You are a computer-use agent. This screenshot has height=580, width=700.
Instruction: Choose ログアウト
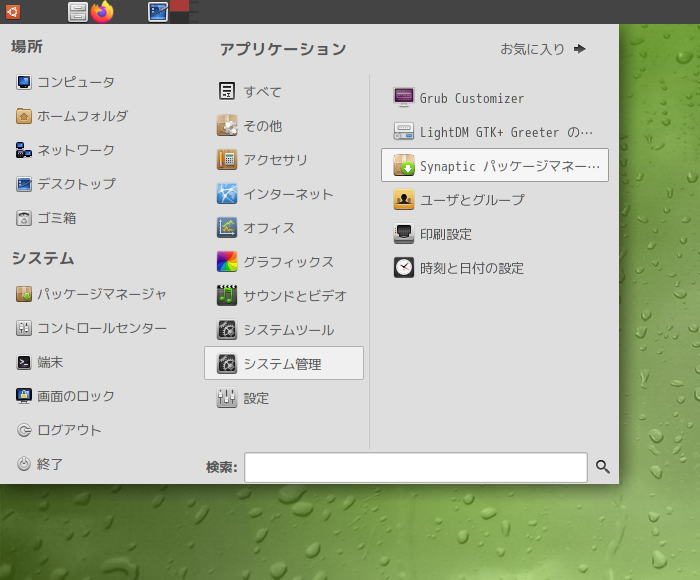59,430
